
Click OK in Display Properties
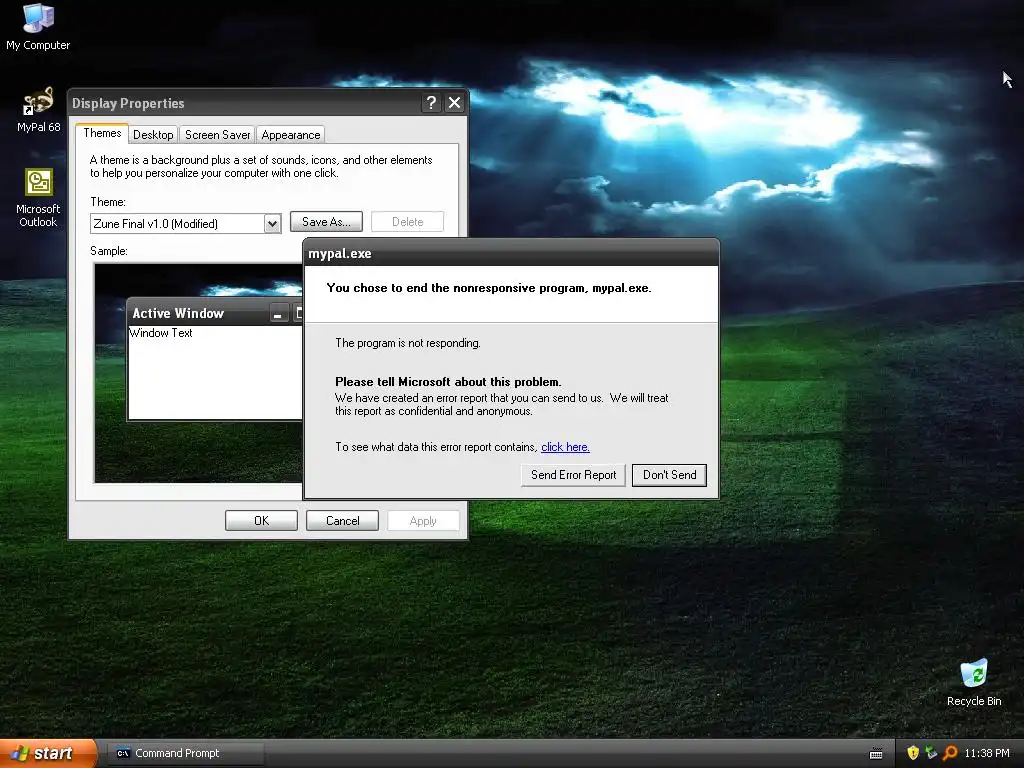pos(261,520)
